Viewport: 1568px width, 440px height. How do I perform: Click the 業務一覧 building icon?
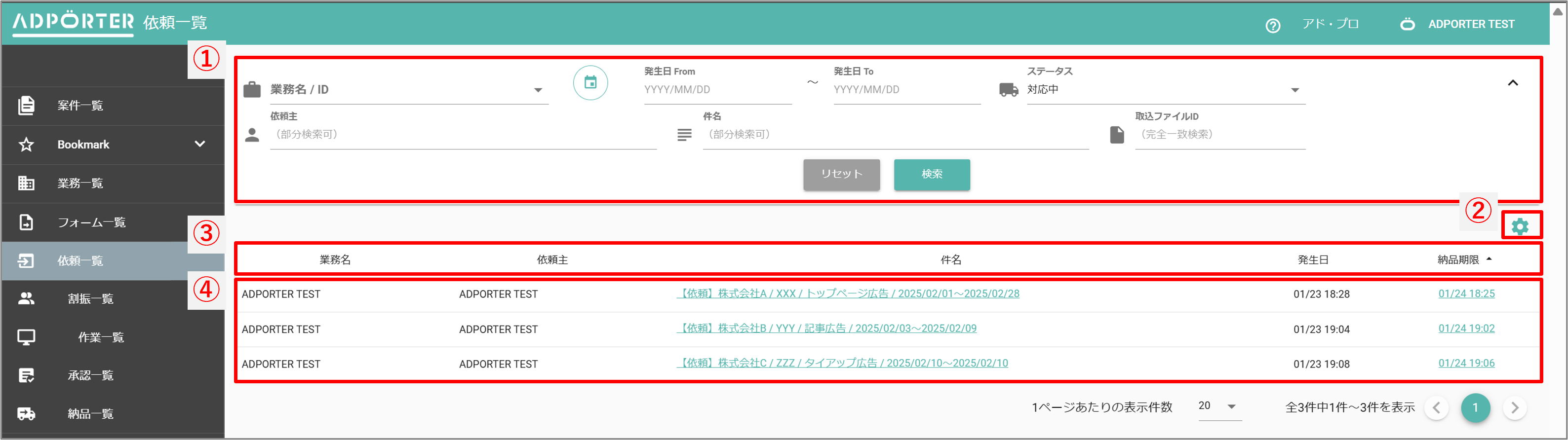(26, 183)
